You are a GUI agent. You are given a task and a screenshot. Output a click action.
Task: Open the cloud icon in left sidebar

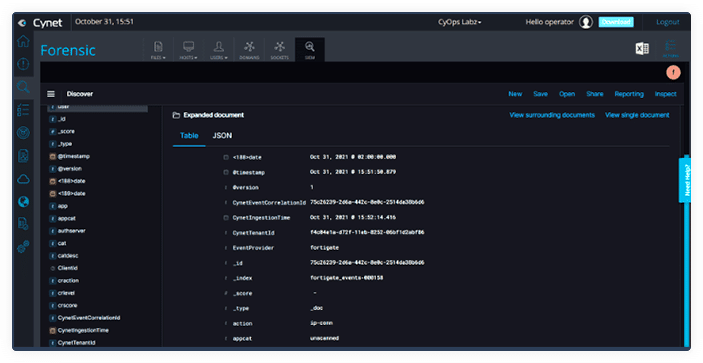click(x=23, y=179)
